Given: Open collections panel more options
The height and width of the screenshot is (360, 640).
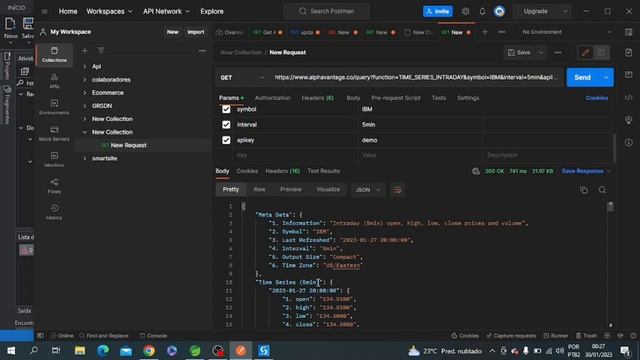Looking at the screenshot, I should 202,51.
